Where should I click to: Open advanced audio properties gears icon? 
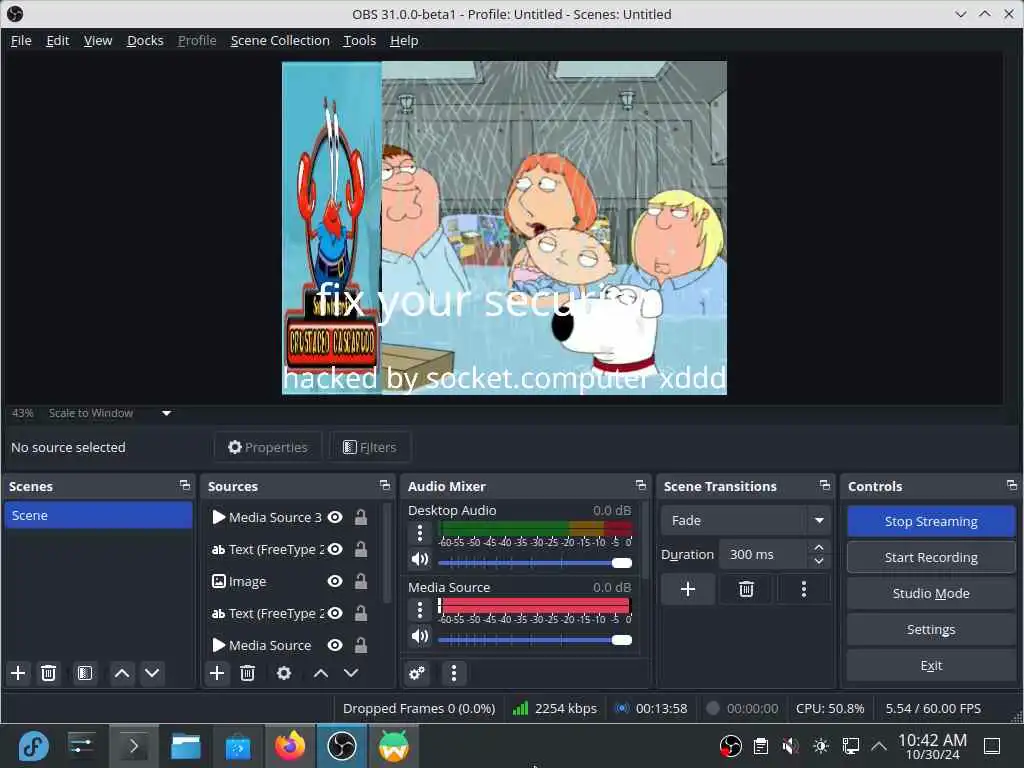coord(417,673)
